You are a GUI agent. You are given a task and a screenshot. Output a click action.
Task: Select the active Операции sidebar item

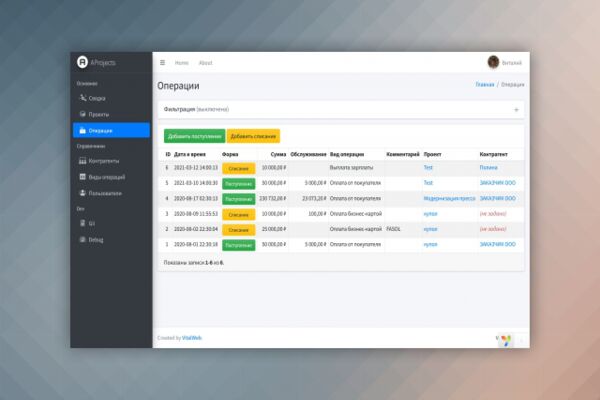111,130
